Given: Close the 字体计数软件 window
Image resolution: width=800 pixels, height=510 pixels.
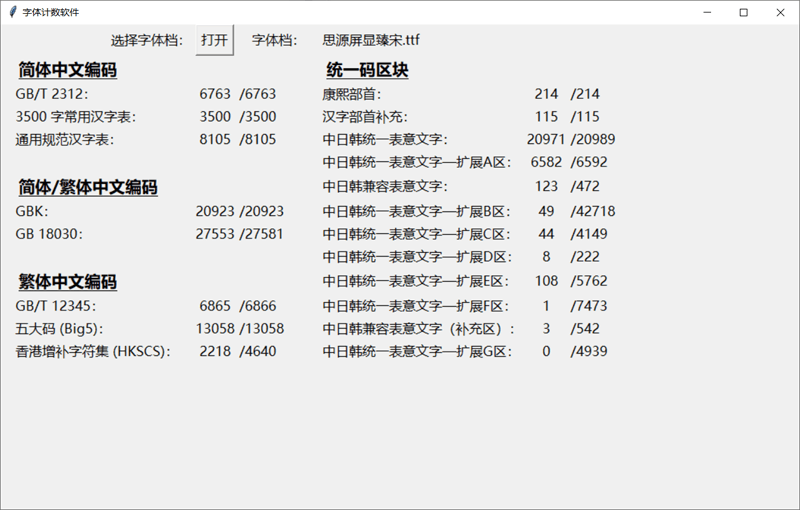Looking at the screenshot, I should point(780,12).
